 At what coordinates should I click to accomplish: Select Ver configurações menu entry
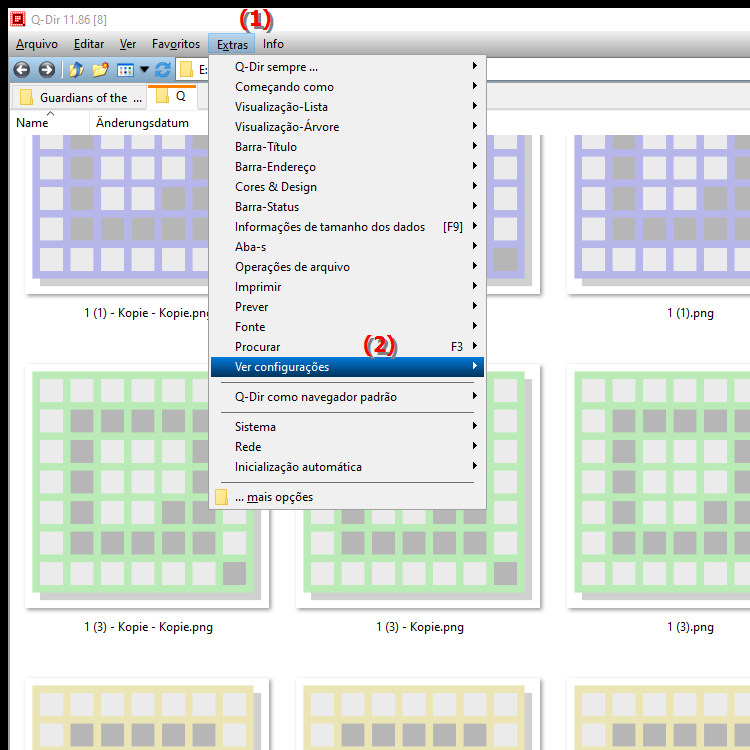click(347, 367)
